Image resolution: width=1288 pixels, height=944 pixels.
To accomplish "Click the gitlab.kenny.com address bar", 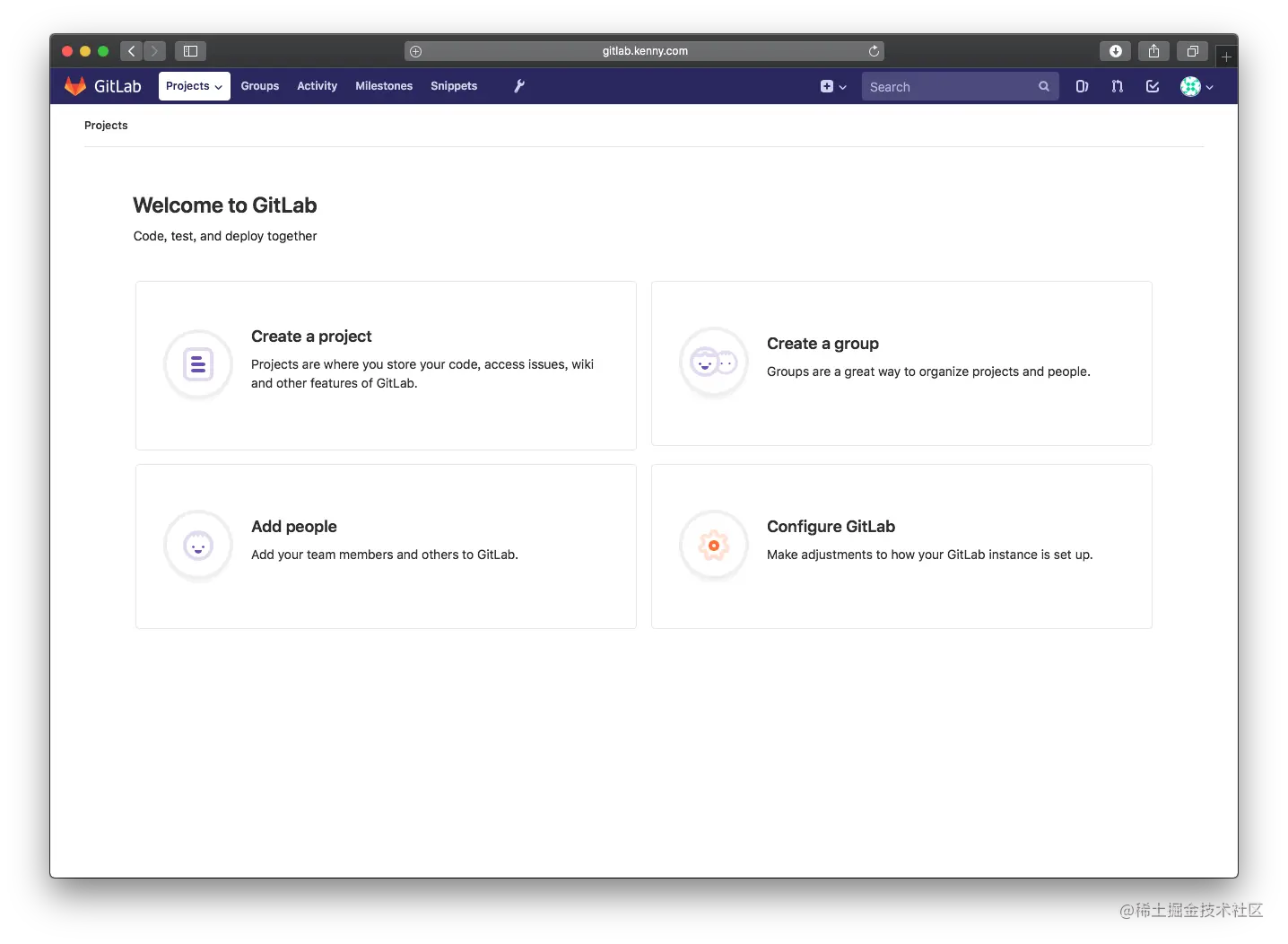I will tap(644, 51).
